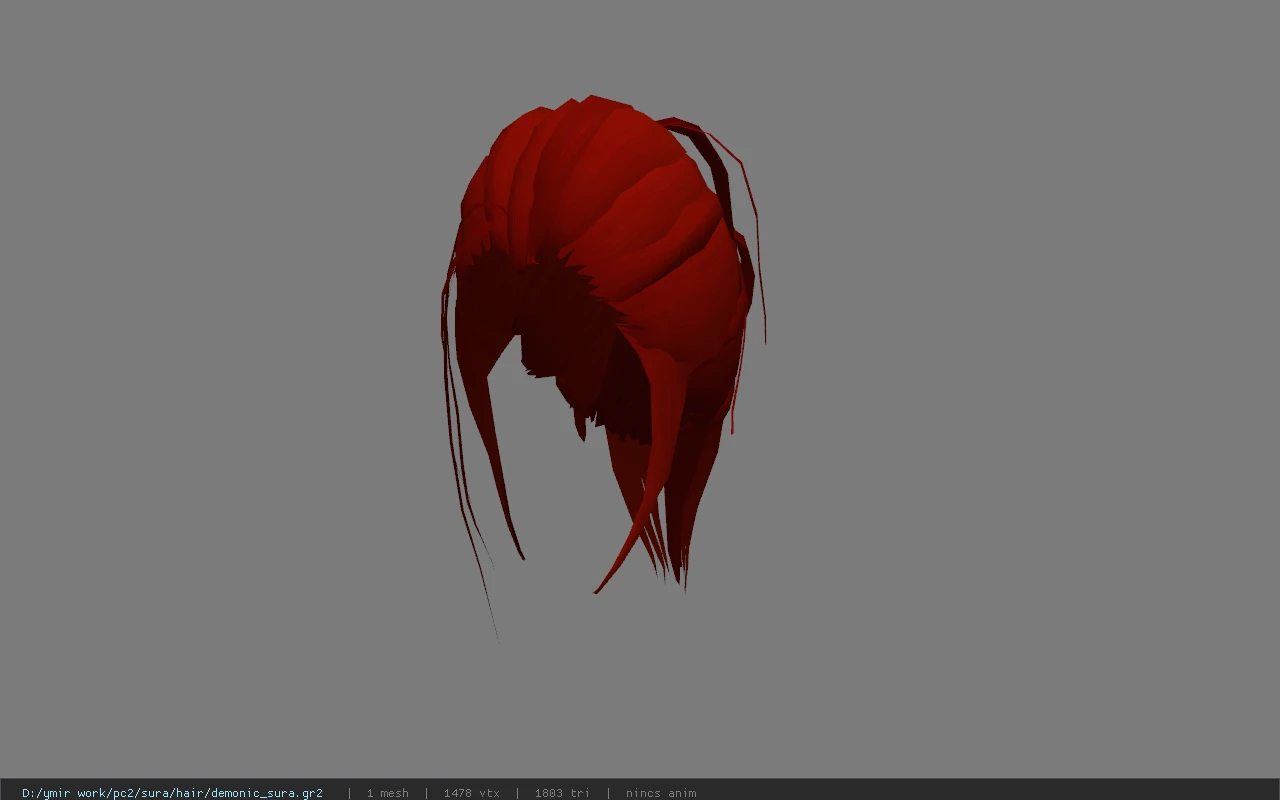Click the 'nincs anim' status entry
The width and height of the screenshot is (1280, 800).
click(661, 793)
